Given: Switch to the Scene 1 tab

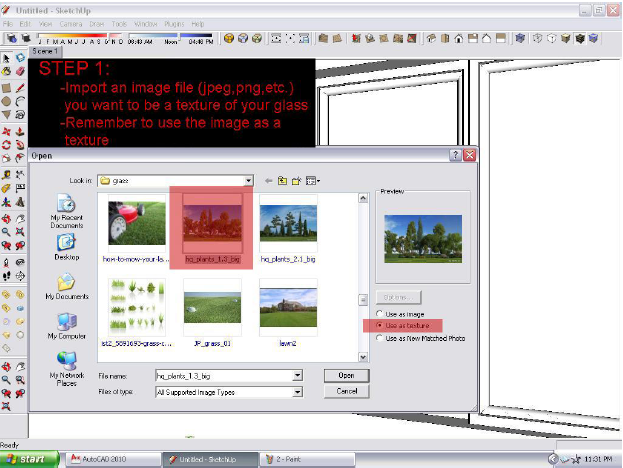Looking at the screenshot, I should [45, 50].
